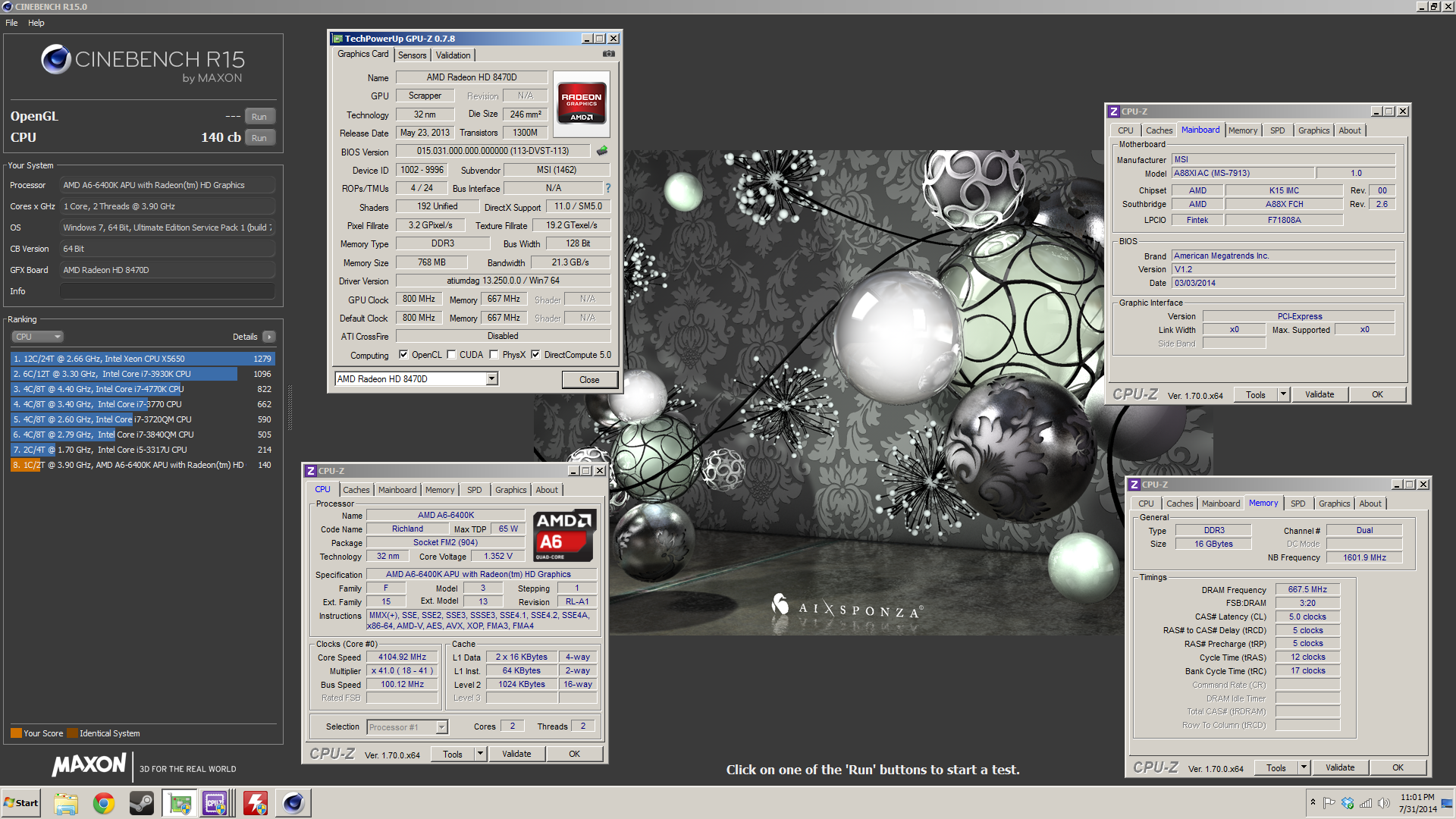Screen dimensions: 1456x819
Task: Click the red lightning bolt taskbar icon
Action: (x=255, y=803)
